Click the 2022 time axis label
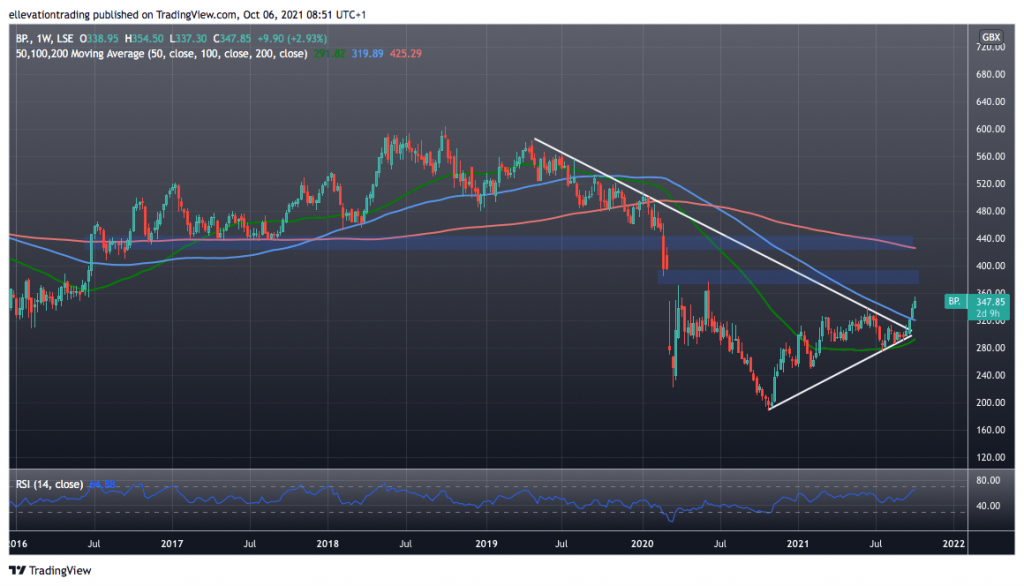 point(953,544)
